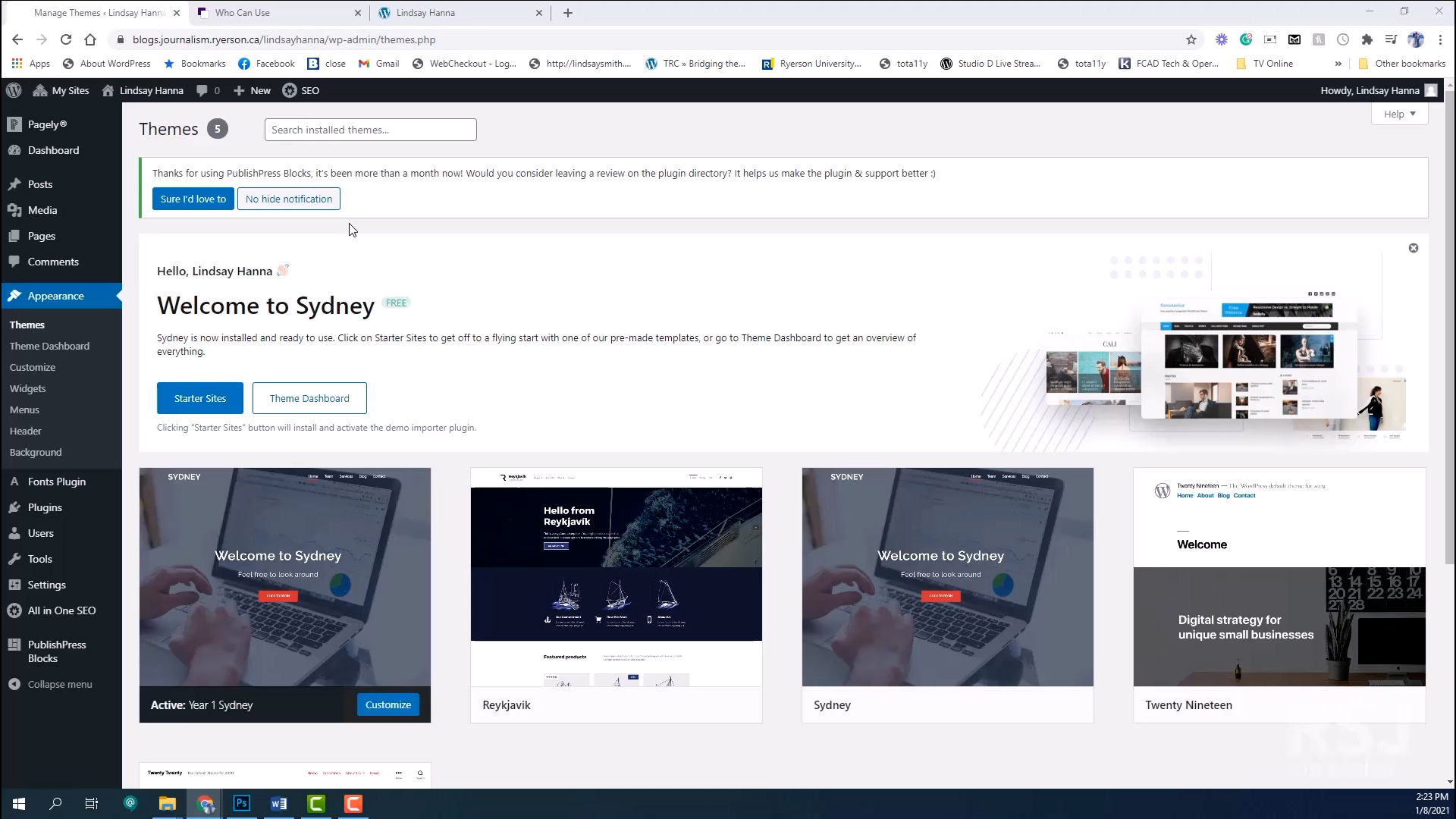The width and height of the screenshot is (1456, 819).
Task: Open Gmail bookmark
Action: click(378, 64)
